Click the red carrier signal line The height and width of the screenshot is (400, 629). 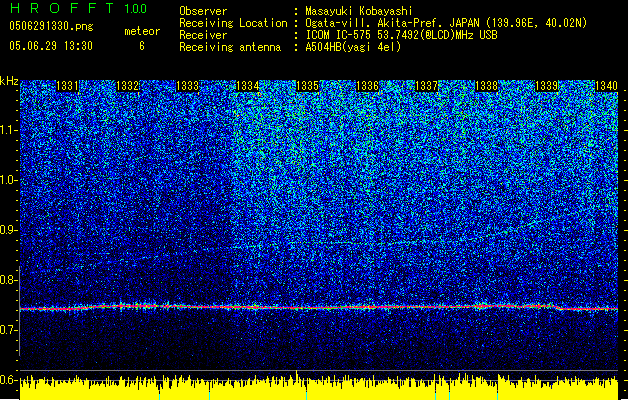[x=319, y=308]
